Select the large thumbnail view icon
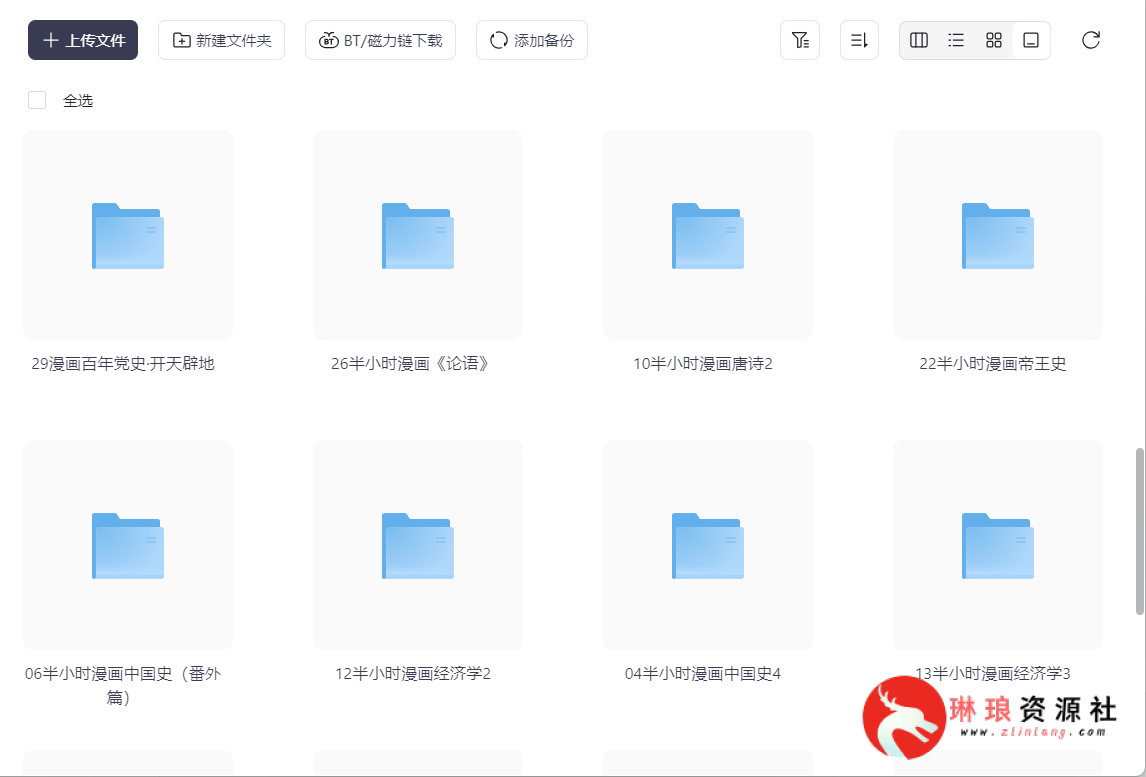1146x777 pixels. [1031, 40]
